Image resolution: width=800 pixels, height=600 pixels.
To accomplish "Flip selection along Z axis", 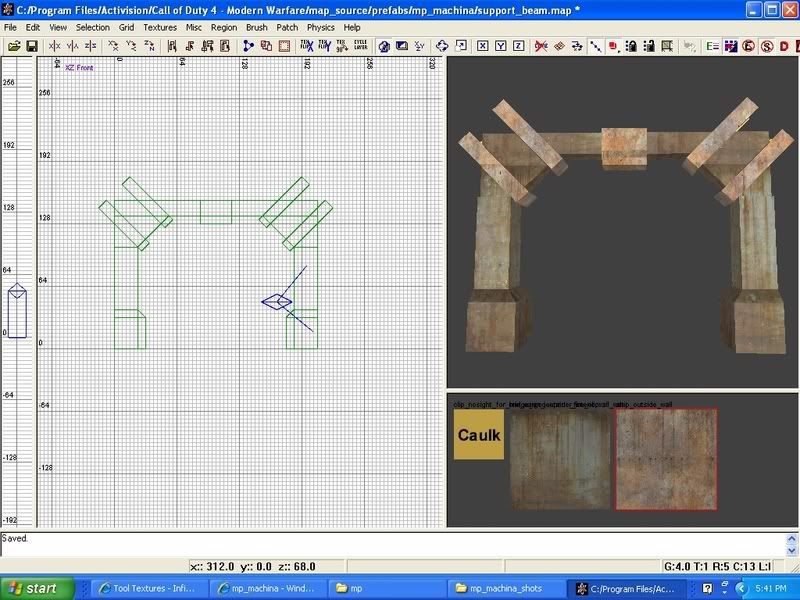I will coord(90,46).
